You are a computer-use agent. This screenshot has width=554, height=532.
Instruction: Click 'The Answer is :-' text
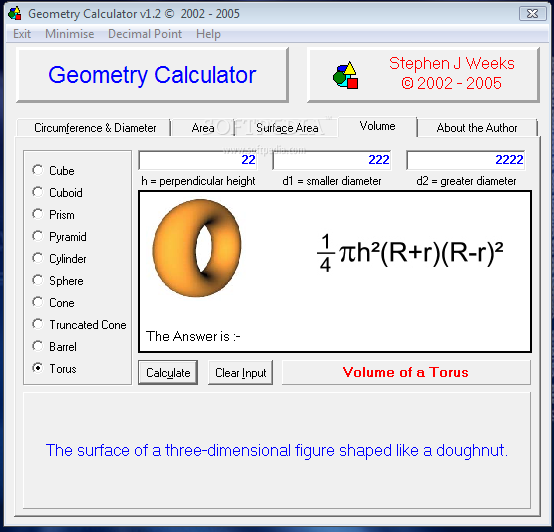click(193, 336)
